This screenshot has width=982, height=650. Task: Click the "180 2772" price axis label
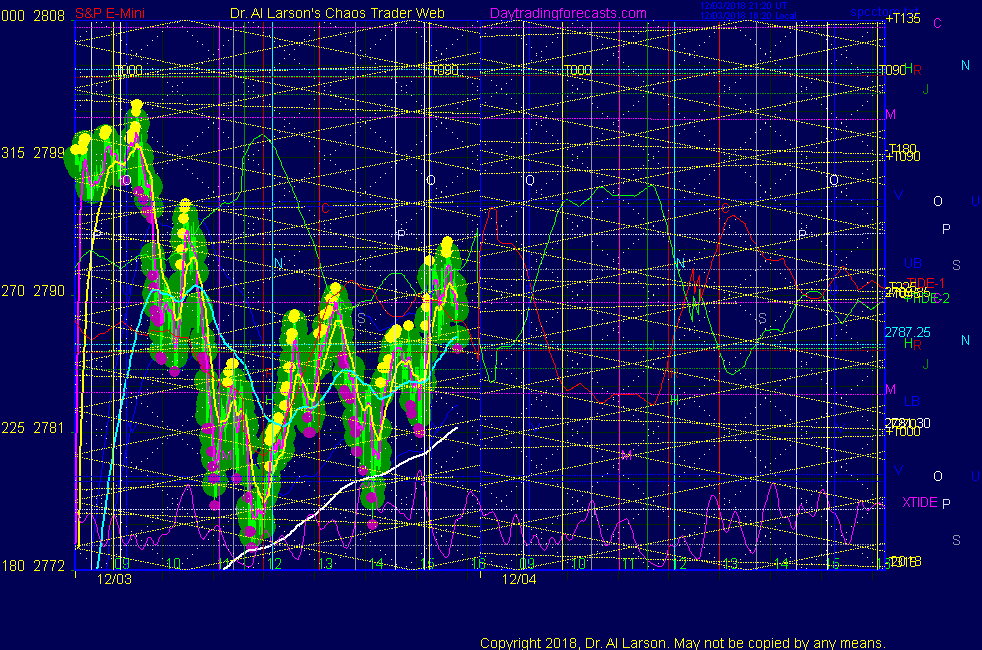tap(33, 565)
